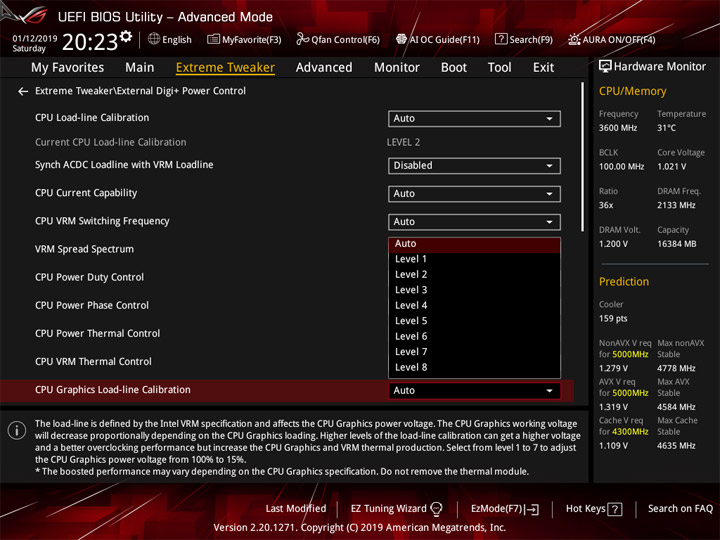The image size is (720, 540).
Task: Select VRM Spread Spectrum setting
Action: coord(84,249)
